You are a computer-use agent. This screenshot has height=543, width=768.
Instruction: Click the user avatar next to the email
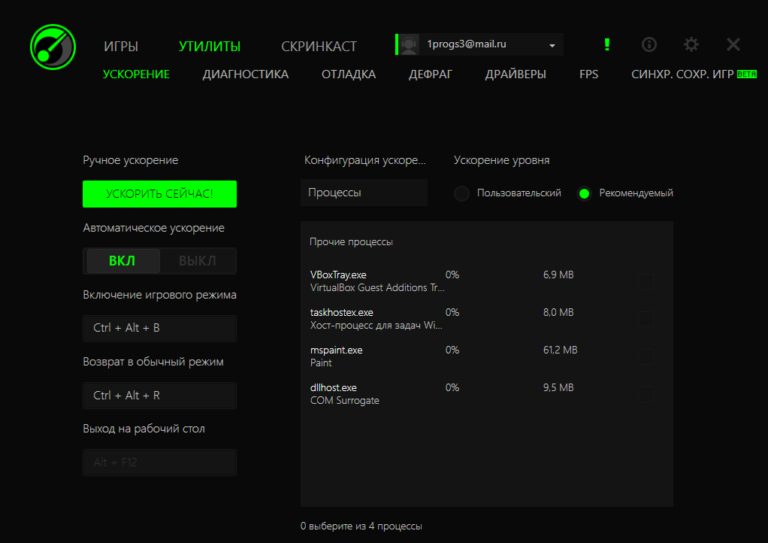[x=409, y=45]
